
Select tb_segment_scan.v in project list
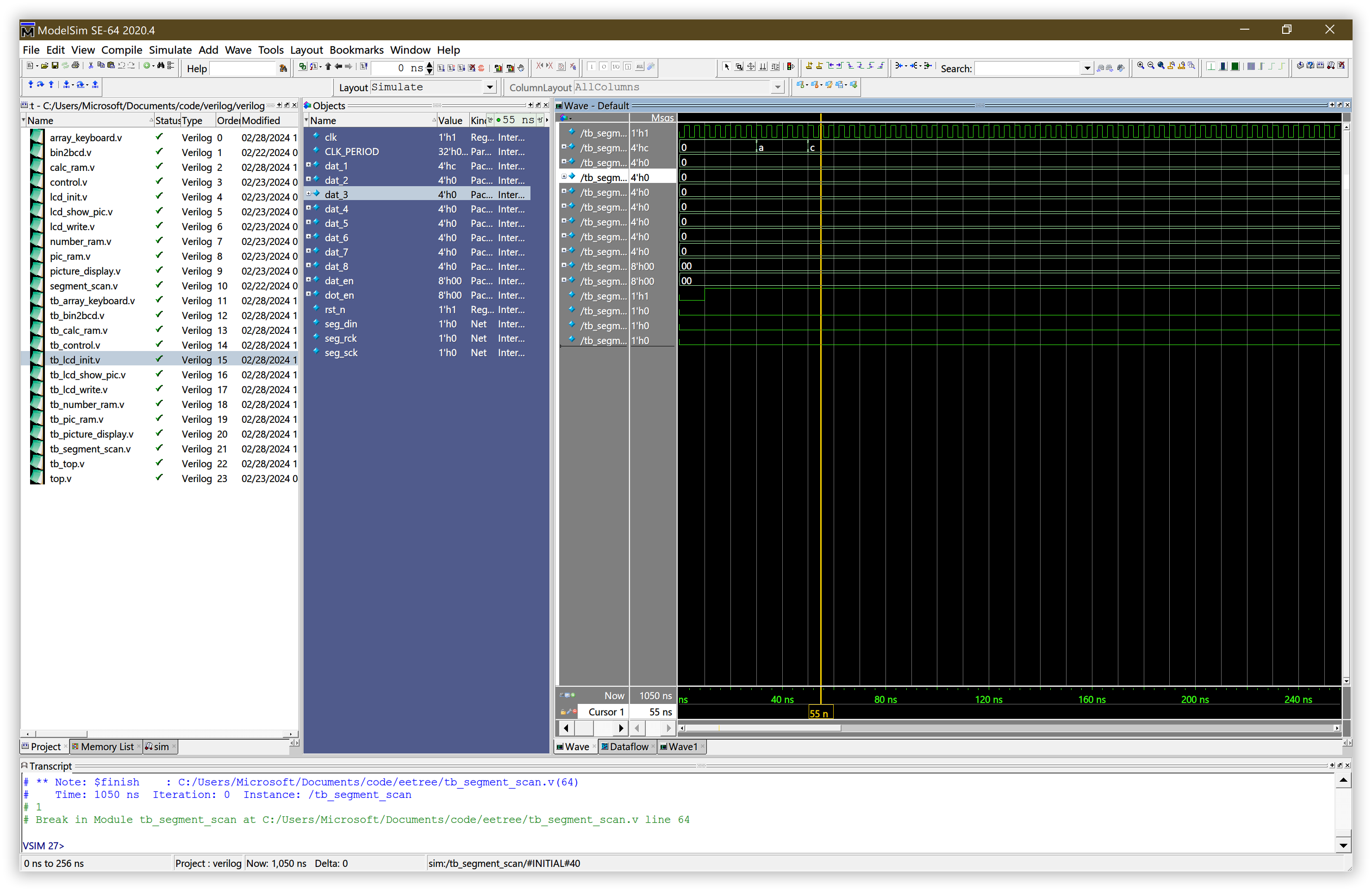click(90, 449)
